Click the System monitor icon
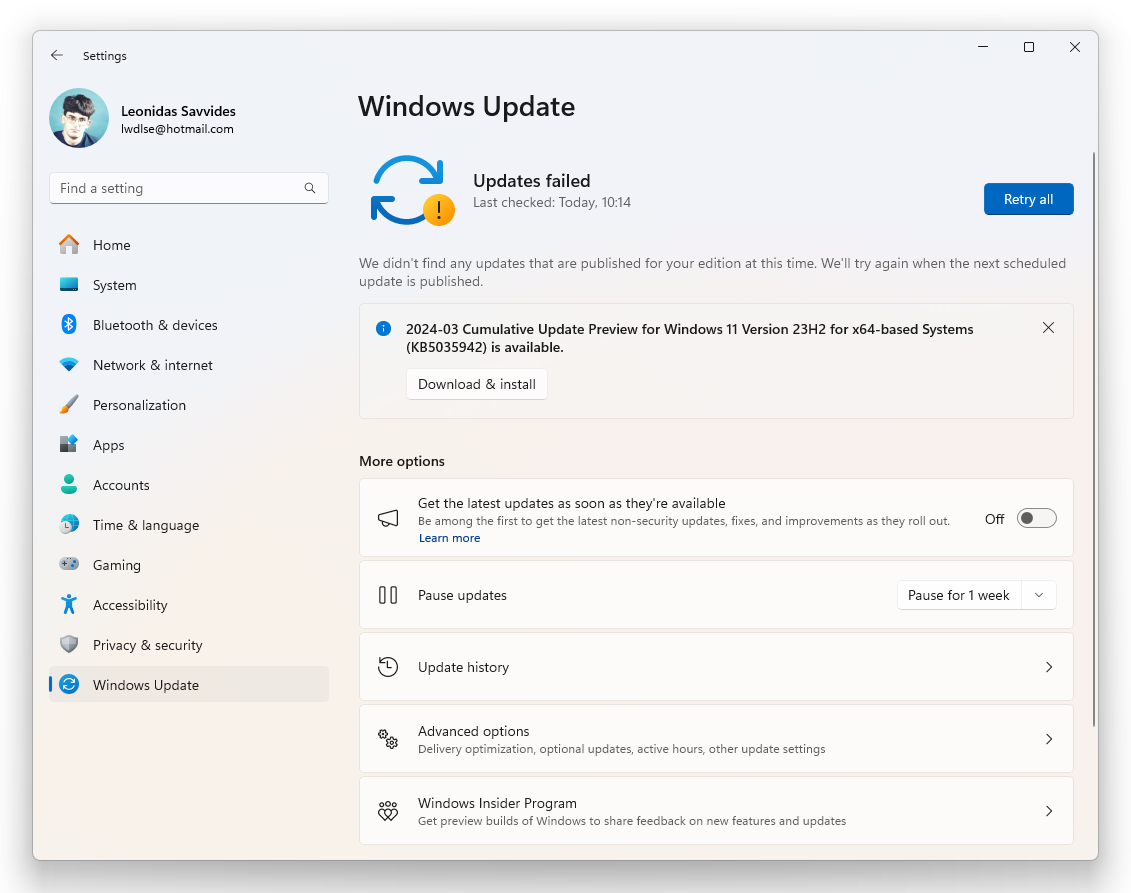The height and width of the screenshot is (893, 1131). point(69,285)
